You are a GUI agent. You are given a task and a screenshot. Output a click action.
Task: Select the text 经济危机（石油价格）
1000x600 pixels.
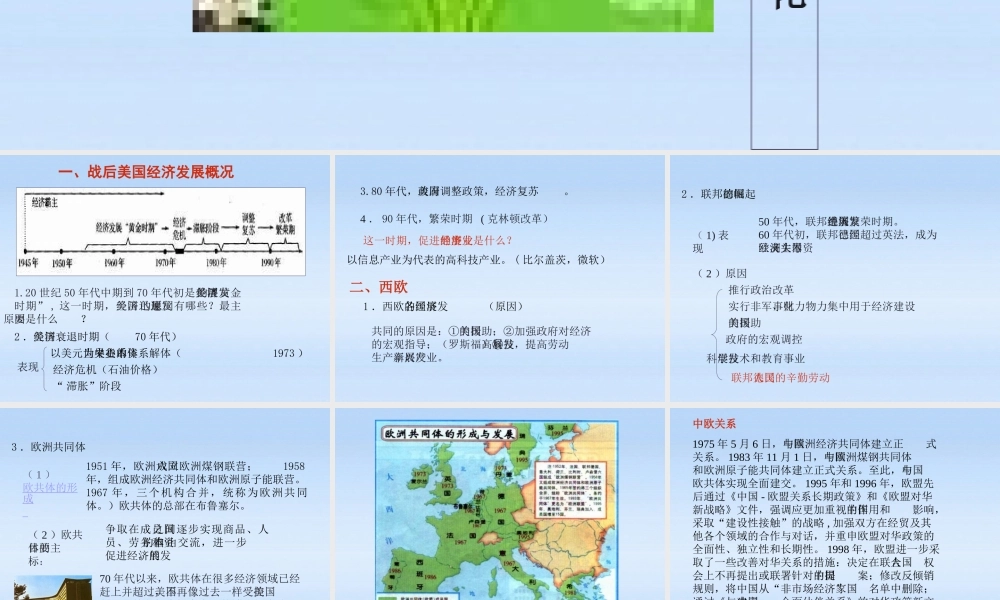tap(105, 369)
